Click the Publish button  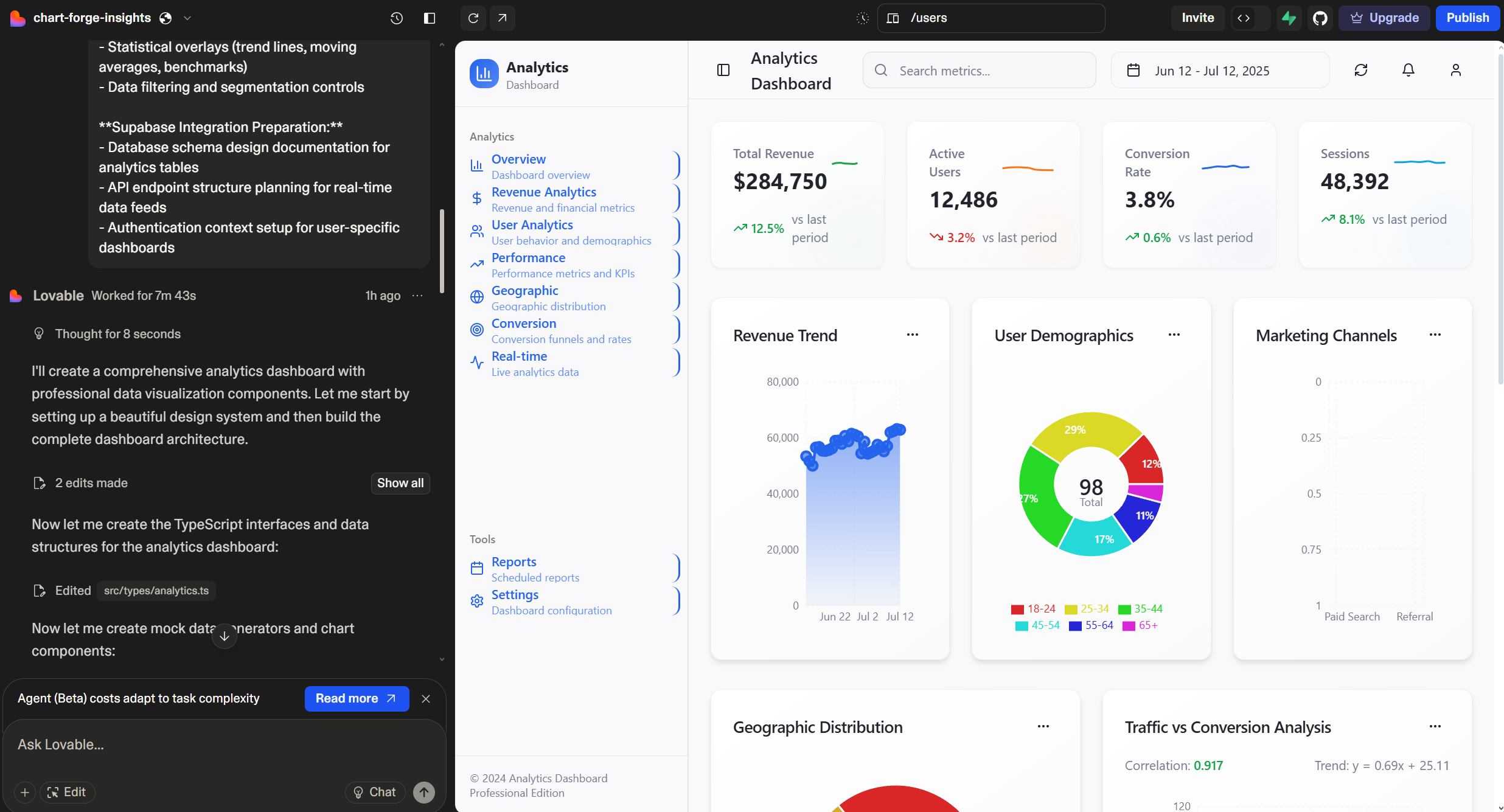pos(1467,18)
